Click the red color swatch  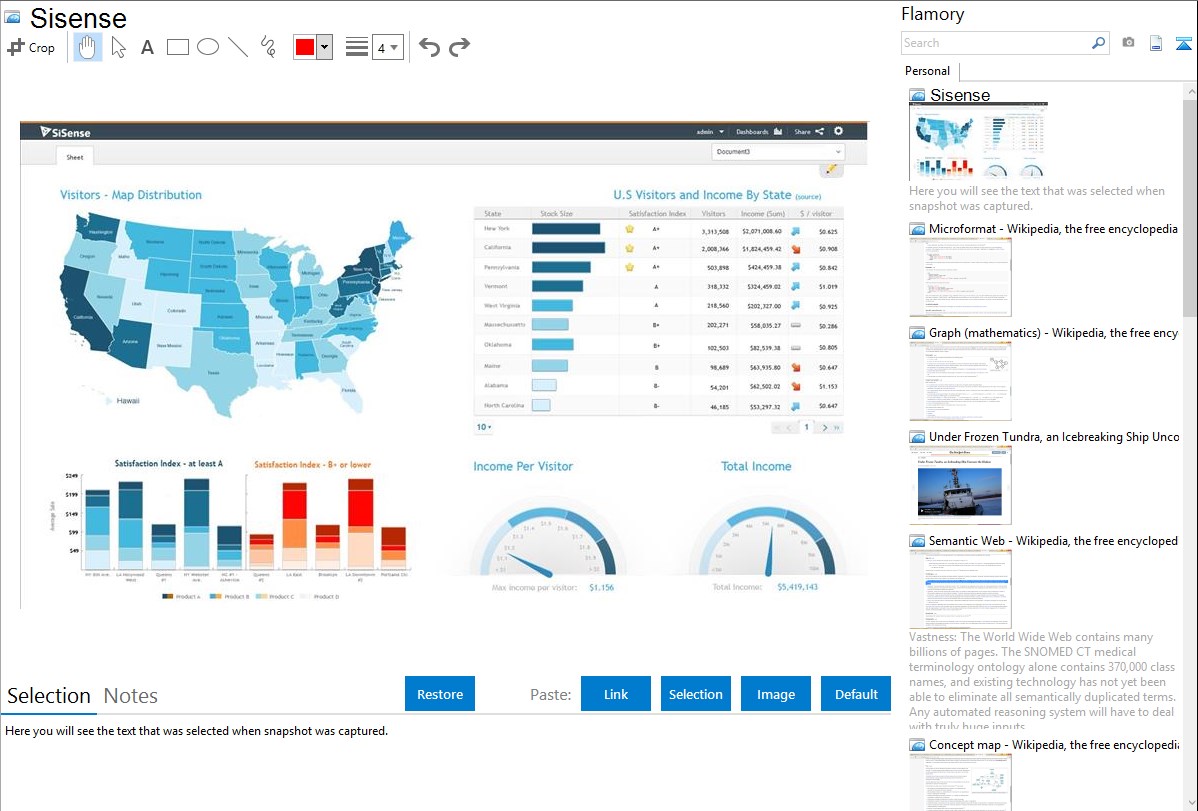click(305, 47)
